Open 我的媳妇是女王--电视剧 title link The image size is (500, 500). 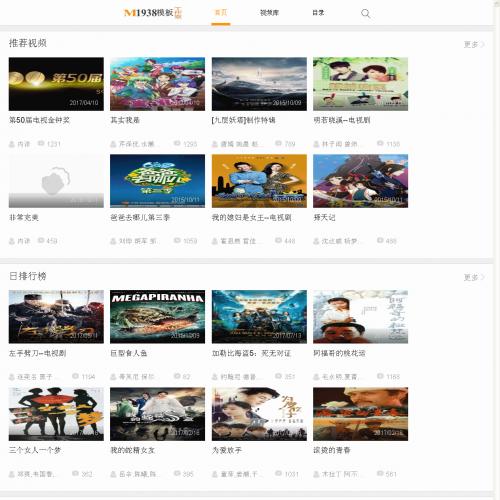[x=252, y=218]
